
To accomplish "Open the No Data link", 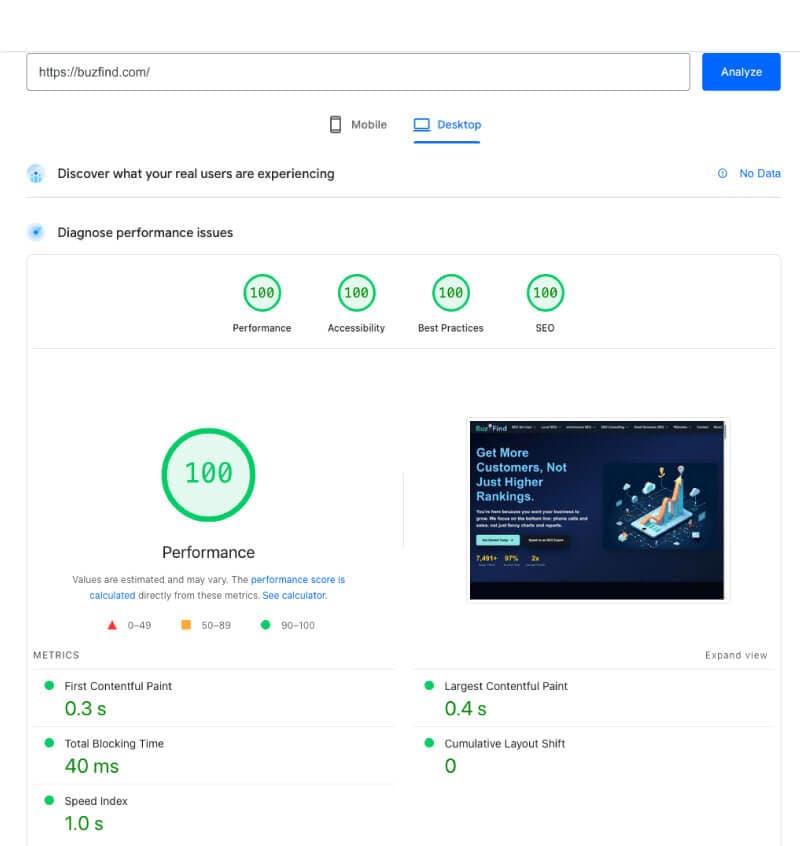I will pyautogui.click(x=760, y=173).
